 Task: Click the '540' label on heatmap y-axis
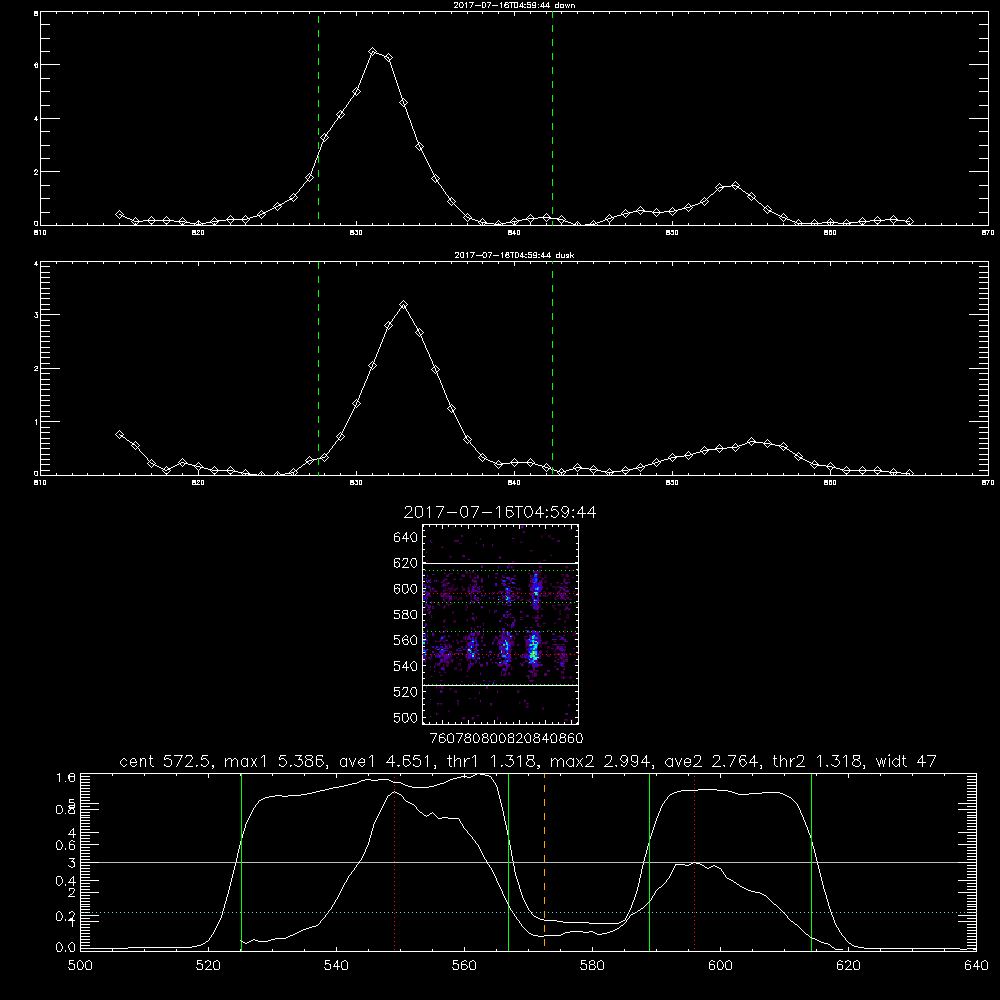click(406, 666)
